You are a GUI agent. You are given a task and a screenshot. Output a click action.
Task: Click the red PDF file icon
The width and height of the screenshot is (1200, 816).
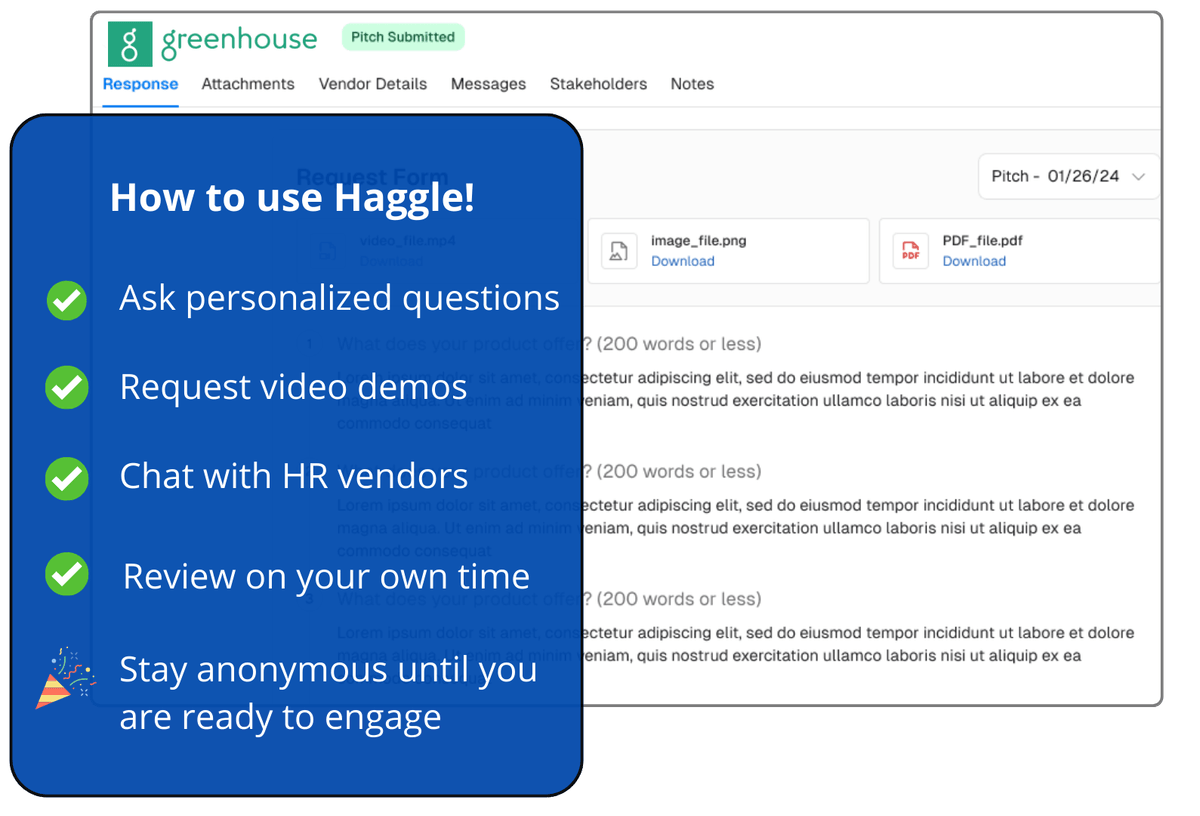click(x=910, y=251)
